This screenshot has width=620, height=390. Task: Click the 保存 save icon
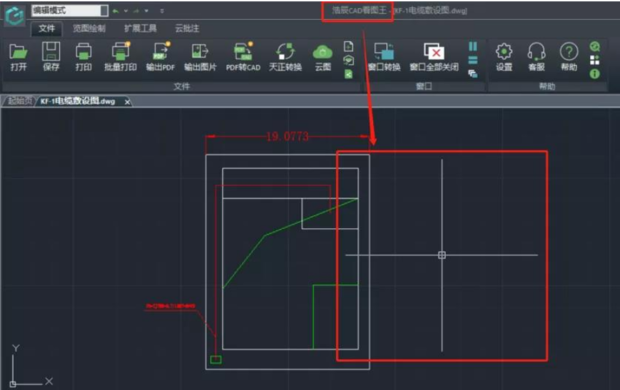51,57
